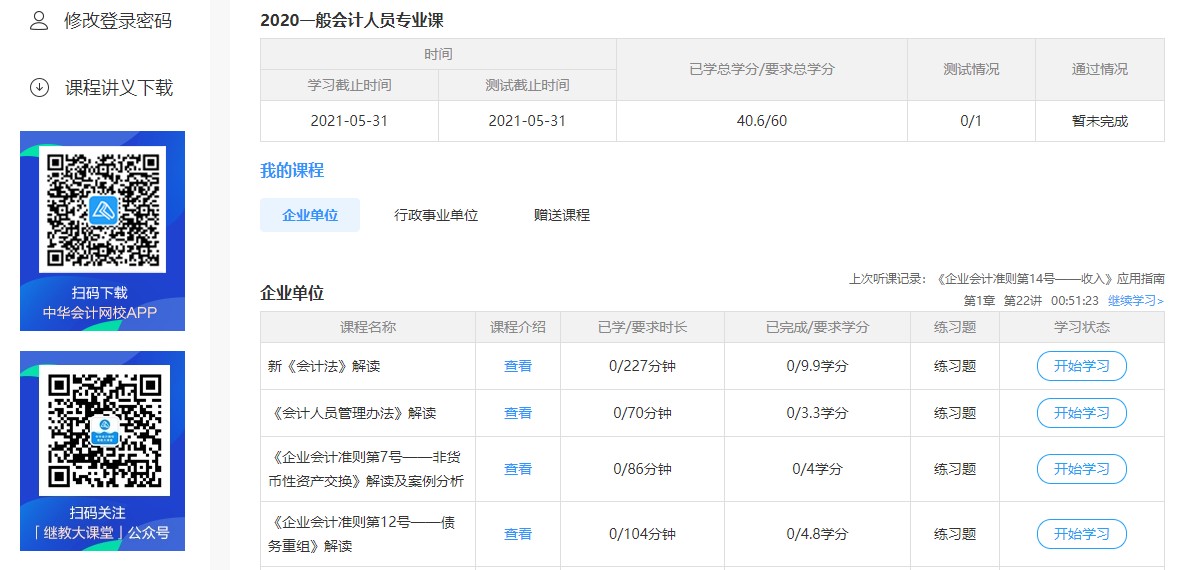This screenshot has width=1184, height=570.
Task: Click the 企业单位 section heading
Action: pos(292,293)
